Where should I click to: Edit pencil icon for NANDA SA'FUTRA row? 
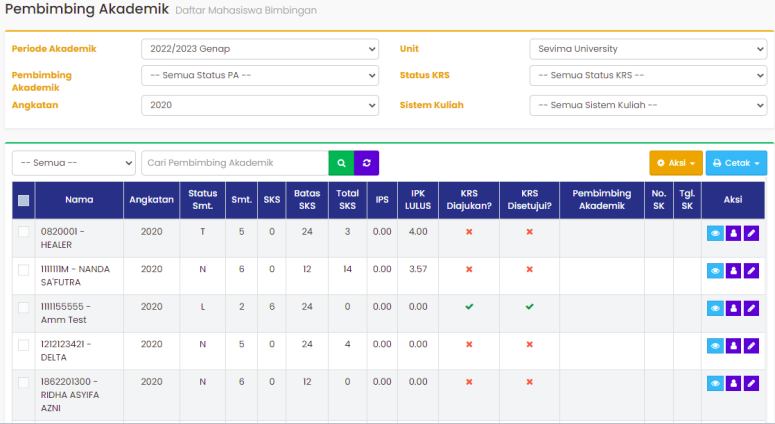[x=751, y=271]
